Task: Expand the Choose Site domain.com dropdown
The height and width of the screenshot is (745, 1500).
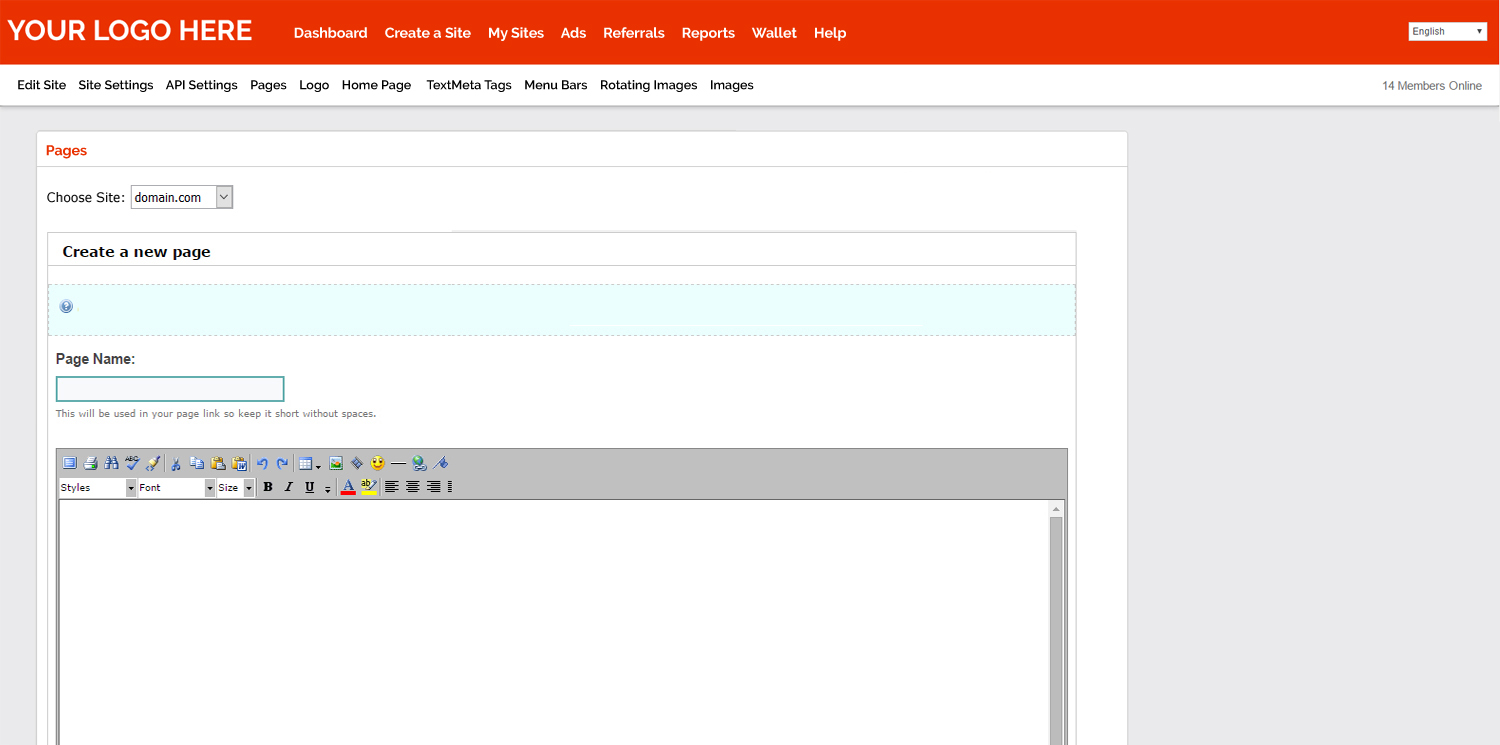Action: coord(181,197)
